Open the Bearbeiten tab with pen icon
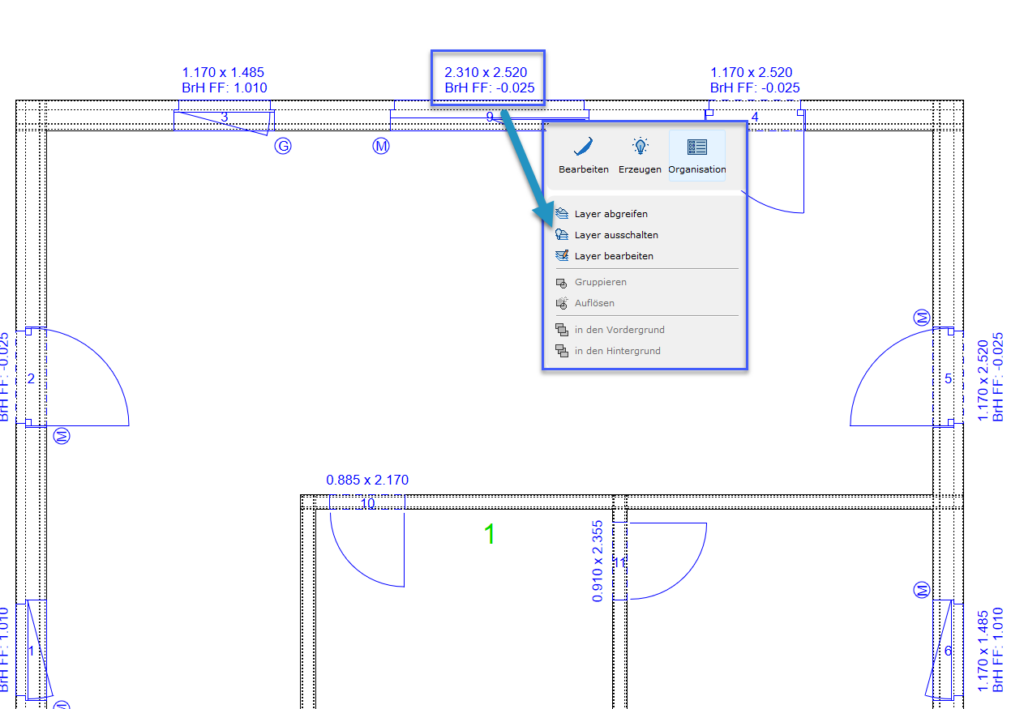Viewport: 1024px width, 709px height. tap(583, 155)
